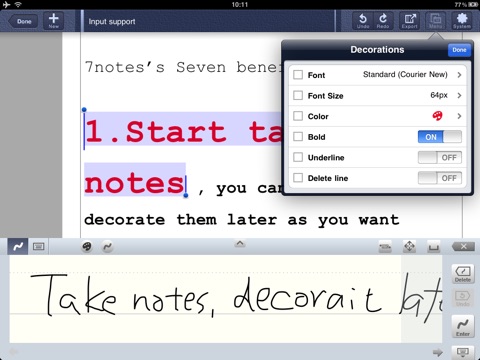Select handwriting input mode icon
The height and width of the screenshot is (360, 480).
point(18,247)
